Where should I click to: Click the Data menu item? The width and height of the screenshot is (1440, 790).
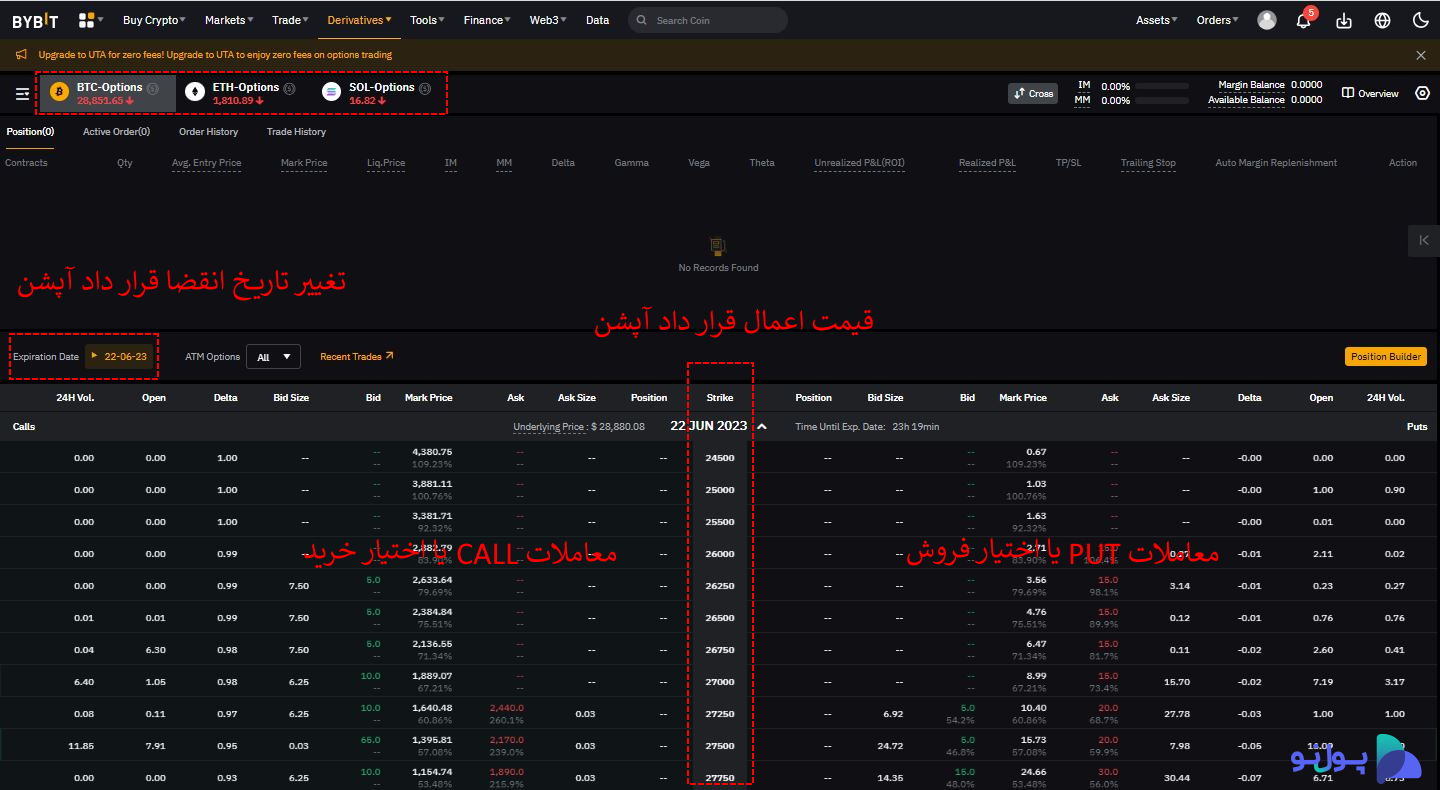pos(597,20)
